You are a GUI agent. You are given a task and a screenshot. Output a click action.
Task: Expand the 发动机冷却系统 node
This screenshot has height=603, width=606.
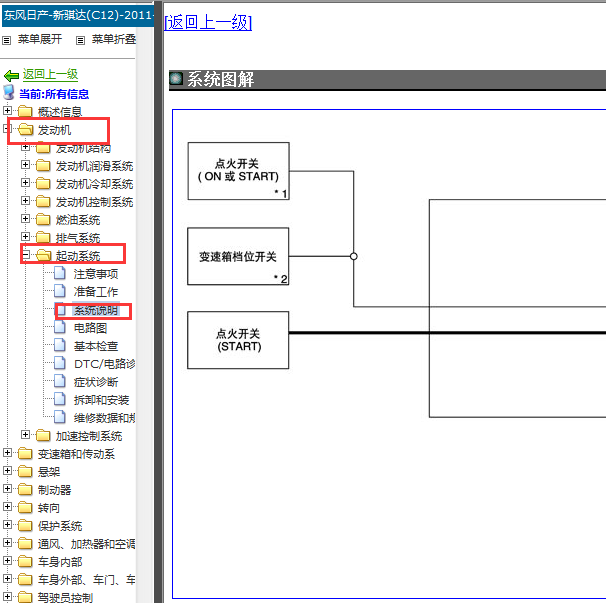(x=25, y=182)
